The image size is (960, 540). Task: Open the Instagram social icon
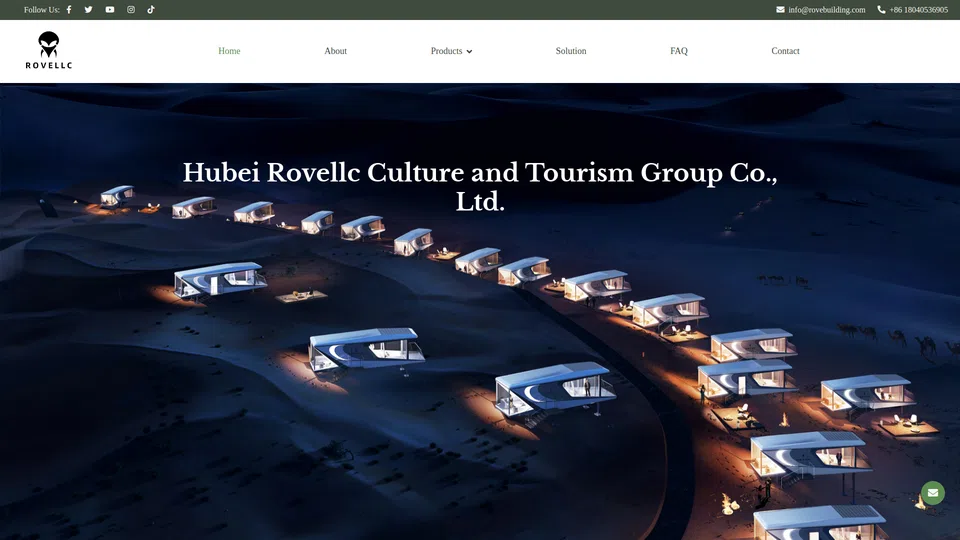[131, 10]
